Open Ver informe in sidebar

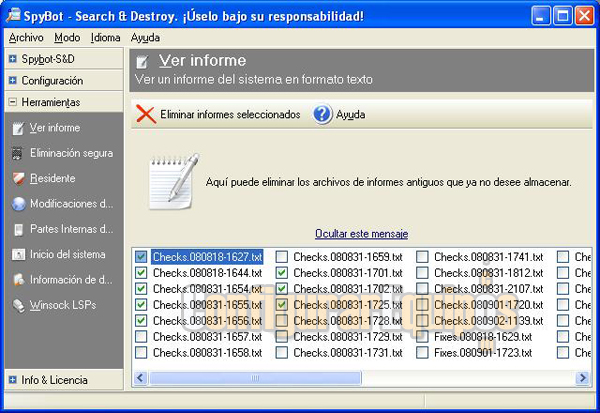tap(55, 128)
